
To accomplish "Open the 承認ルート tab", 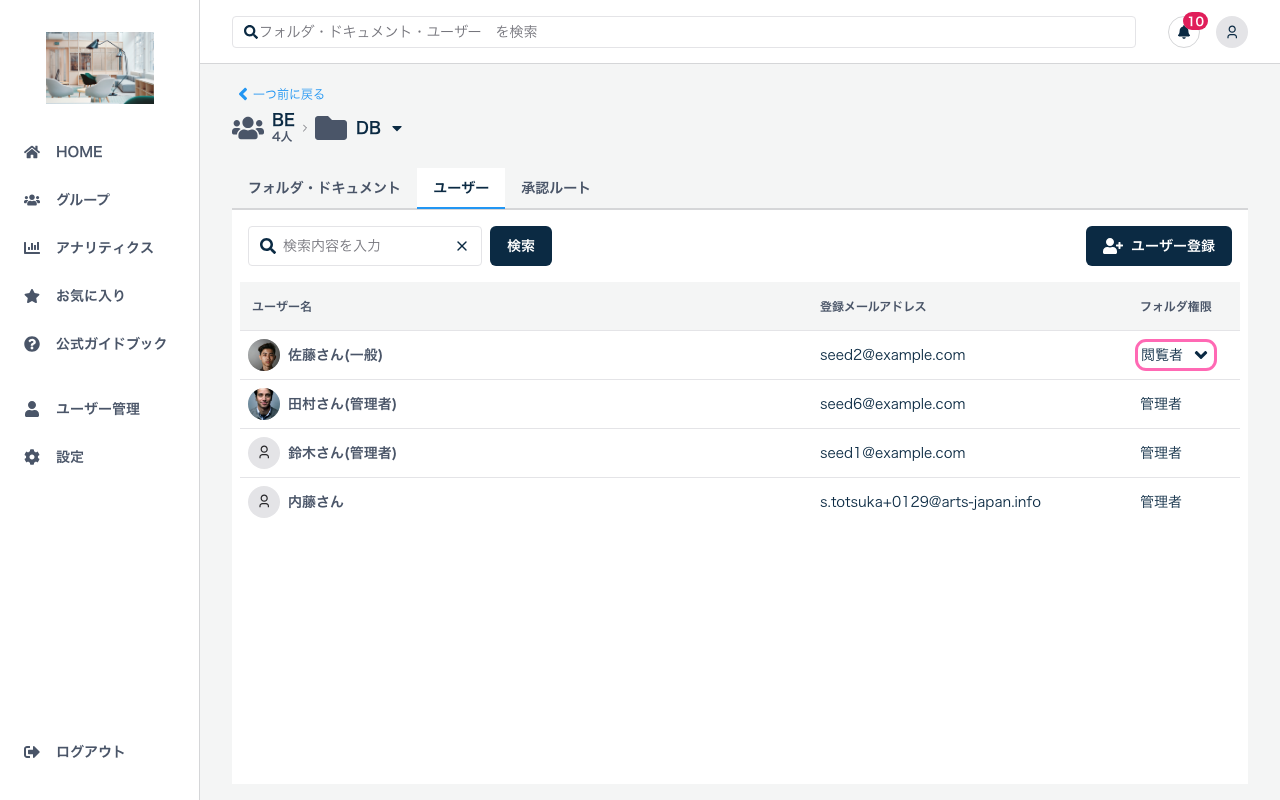I will click(556, 188).
